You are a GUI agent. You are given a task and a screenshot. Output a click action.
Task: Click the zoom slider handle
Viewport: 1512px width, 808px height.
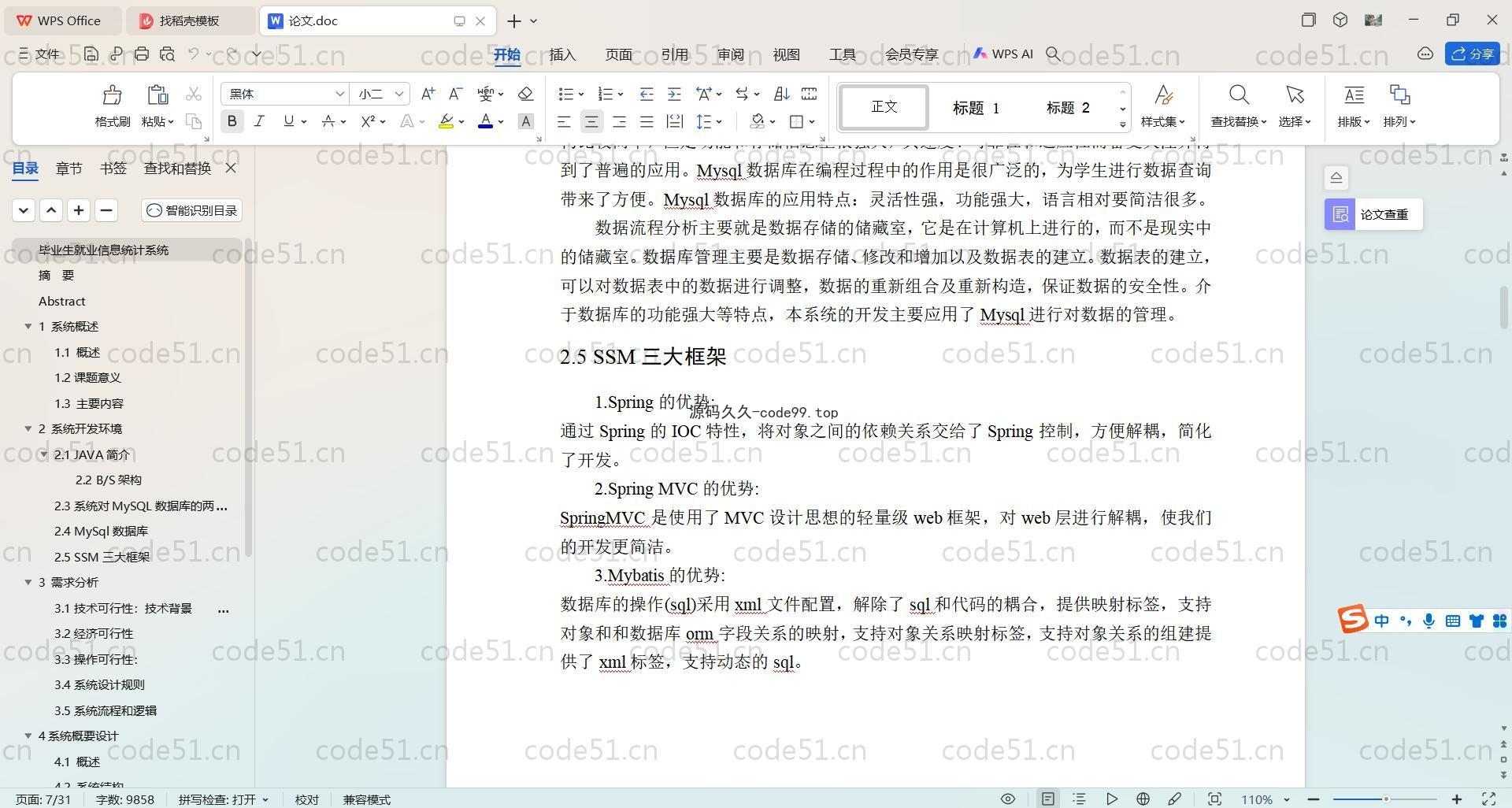[x=1385, y=799]
